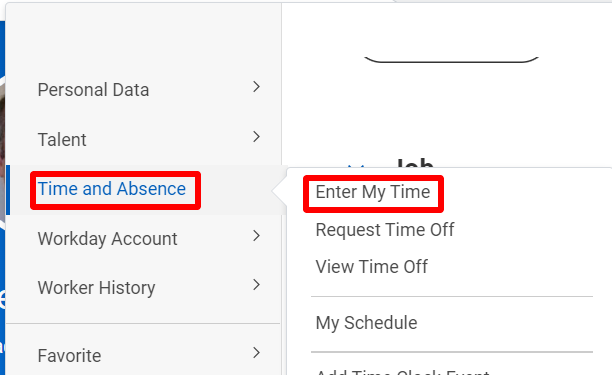Choose View Time Off from the flyout

(372, 267)
